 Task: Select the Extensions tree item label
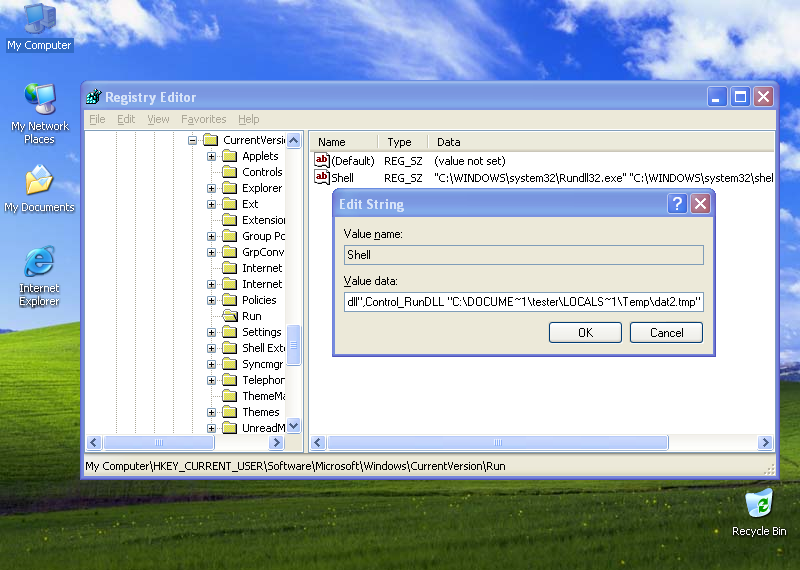click(263, 220)
